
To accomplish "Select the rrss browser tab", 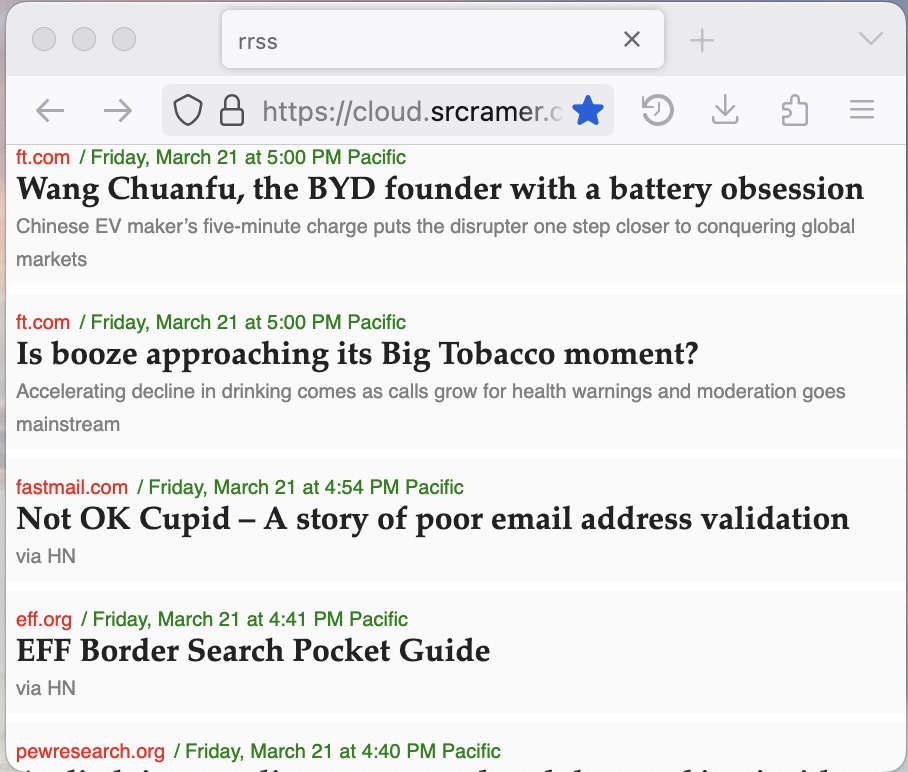I will 420,39.
